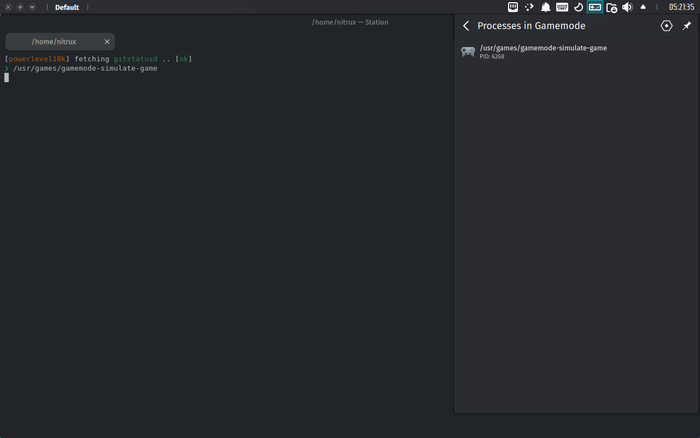Click the clock showing 05:21:35
The image size is (700, 438).
pyautogui.click(x=681, y=7)
